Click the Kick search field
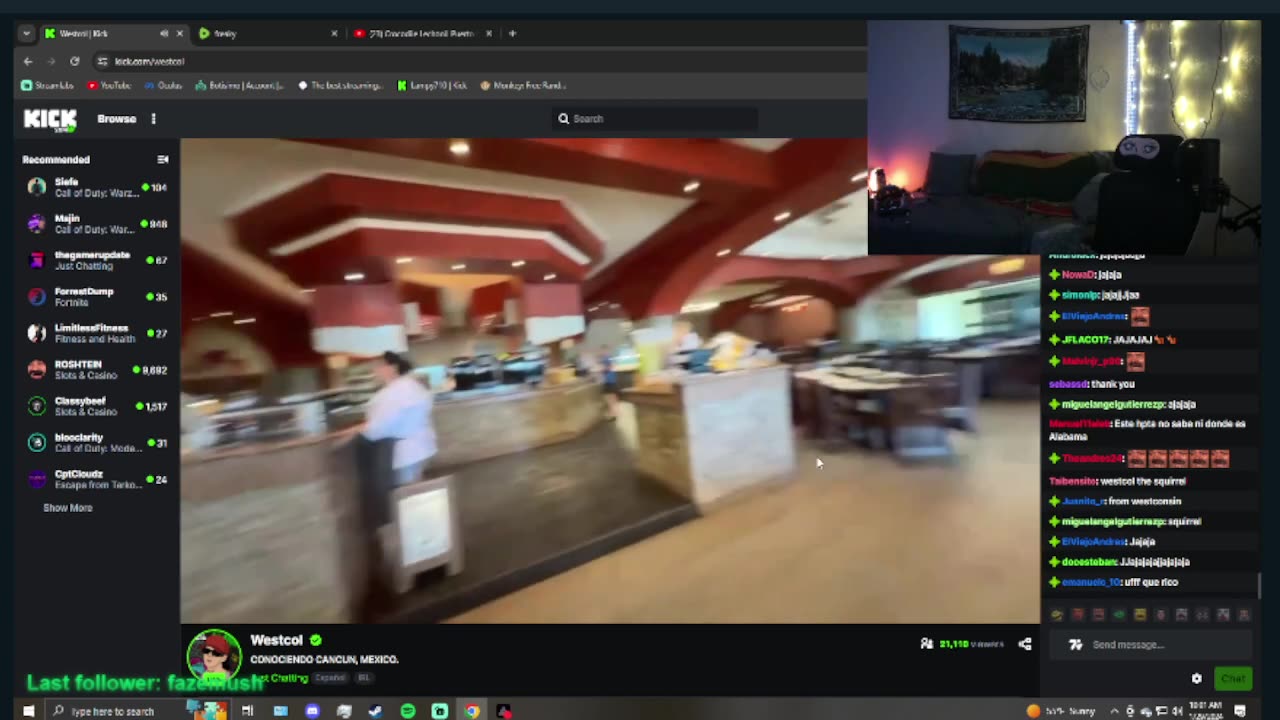Image resolution: width=1280 pixels, height=720 pixels. (655, 119)
